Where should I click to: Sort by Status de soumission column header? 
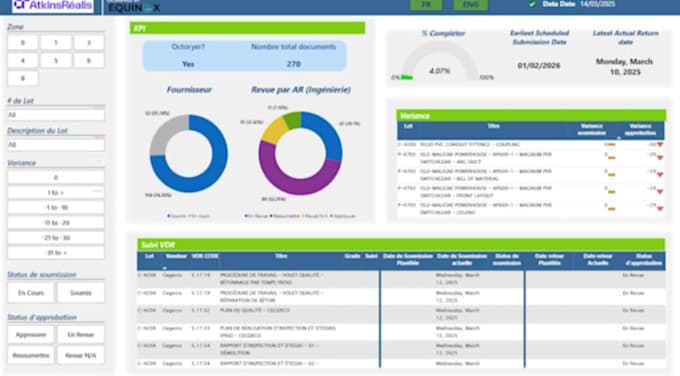(507, 260)
